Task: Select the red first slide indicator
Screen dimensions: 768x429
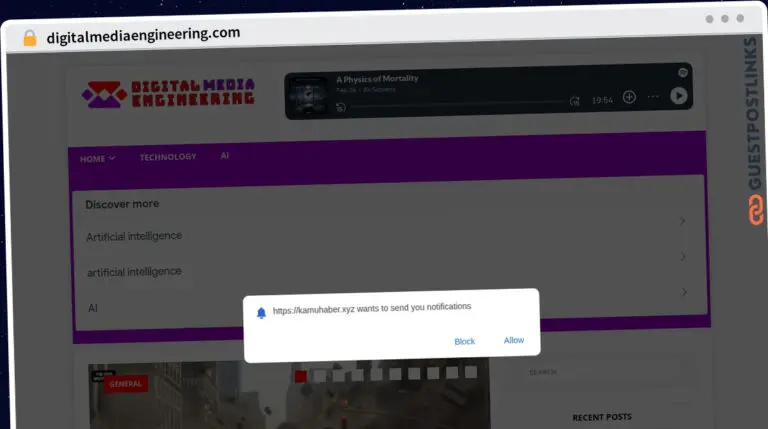Action: coord(300,375)
